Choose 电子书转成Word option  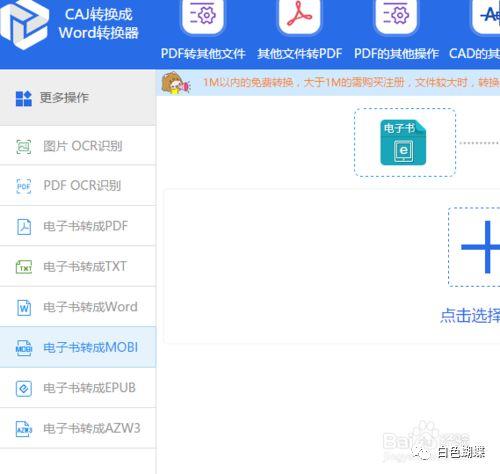pos(78,307)
